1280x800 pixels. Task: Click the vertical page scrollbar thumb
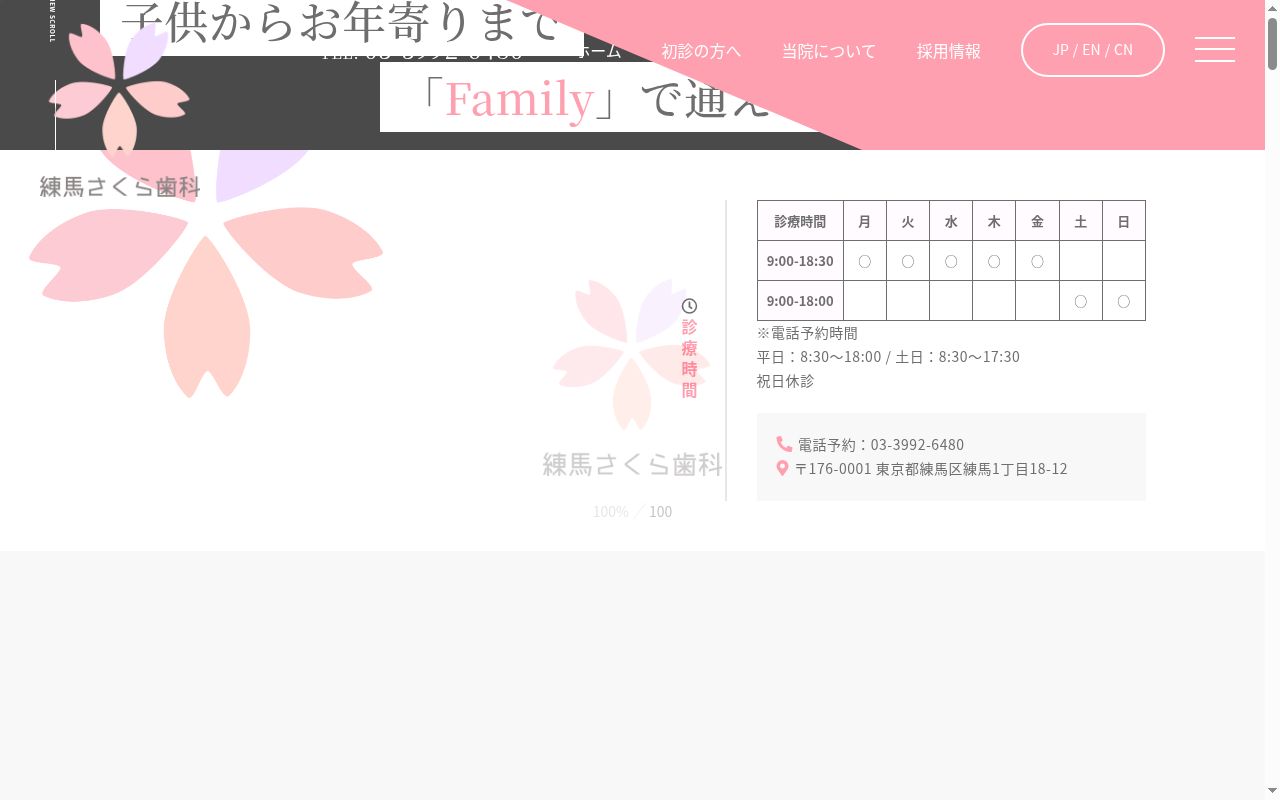click(x=1272, y=43)
